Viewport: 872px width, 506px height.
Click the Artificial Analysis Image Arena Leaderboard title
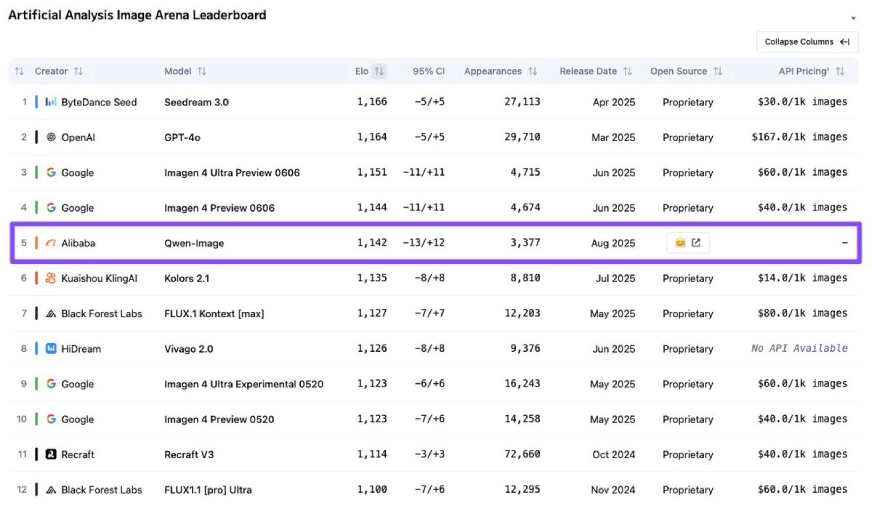click(137, 15)
